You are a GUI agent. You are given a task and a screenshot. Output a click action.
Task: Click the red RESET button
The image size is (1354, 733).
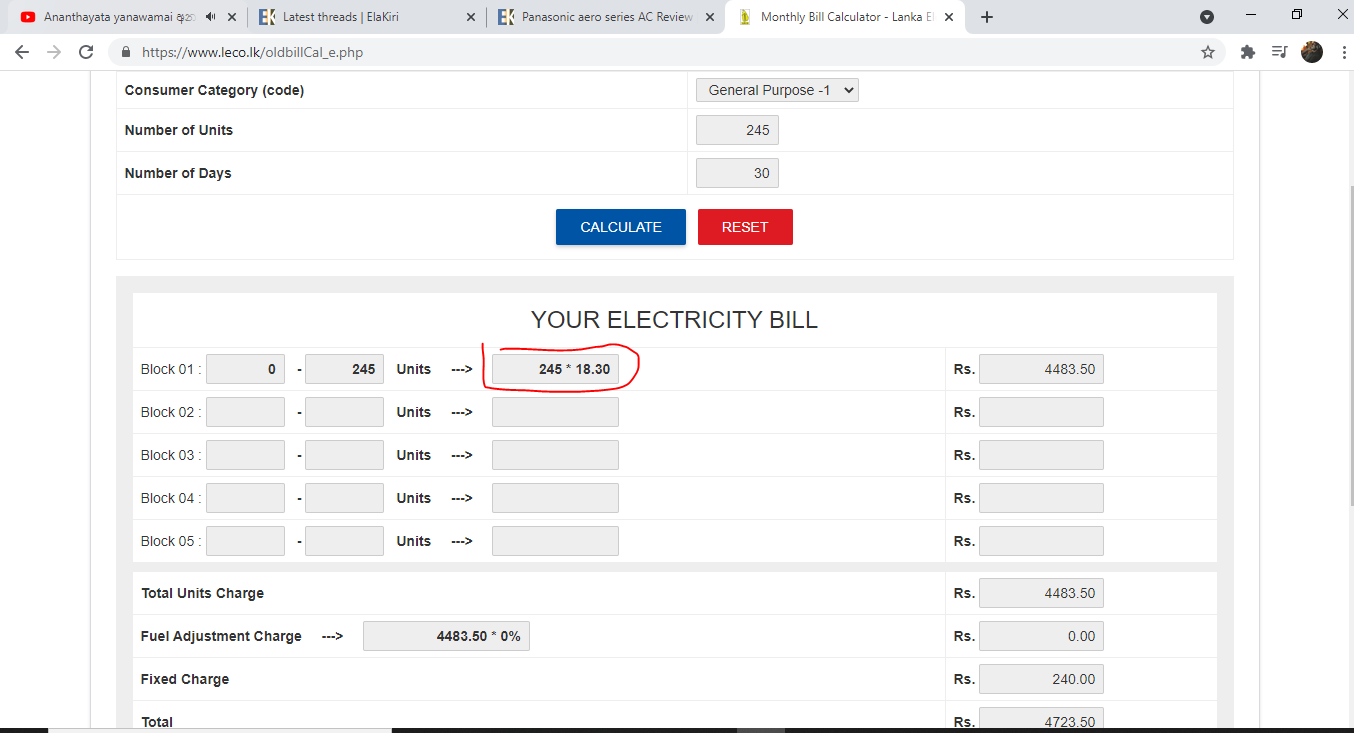(745, 227)
